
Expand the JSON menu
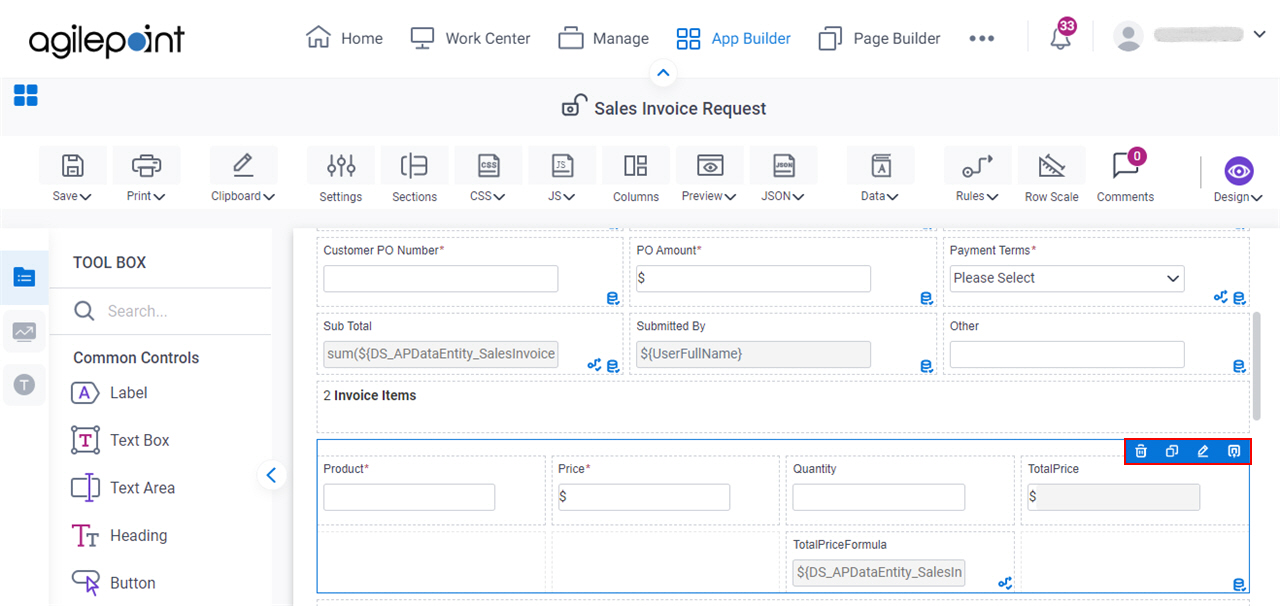pyautogui.click(x=784, y=176)
